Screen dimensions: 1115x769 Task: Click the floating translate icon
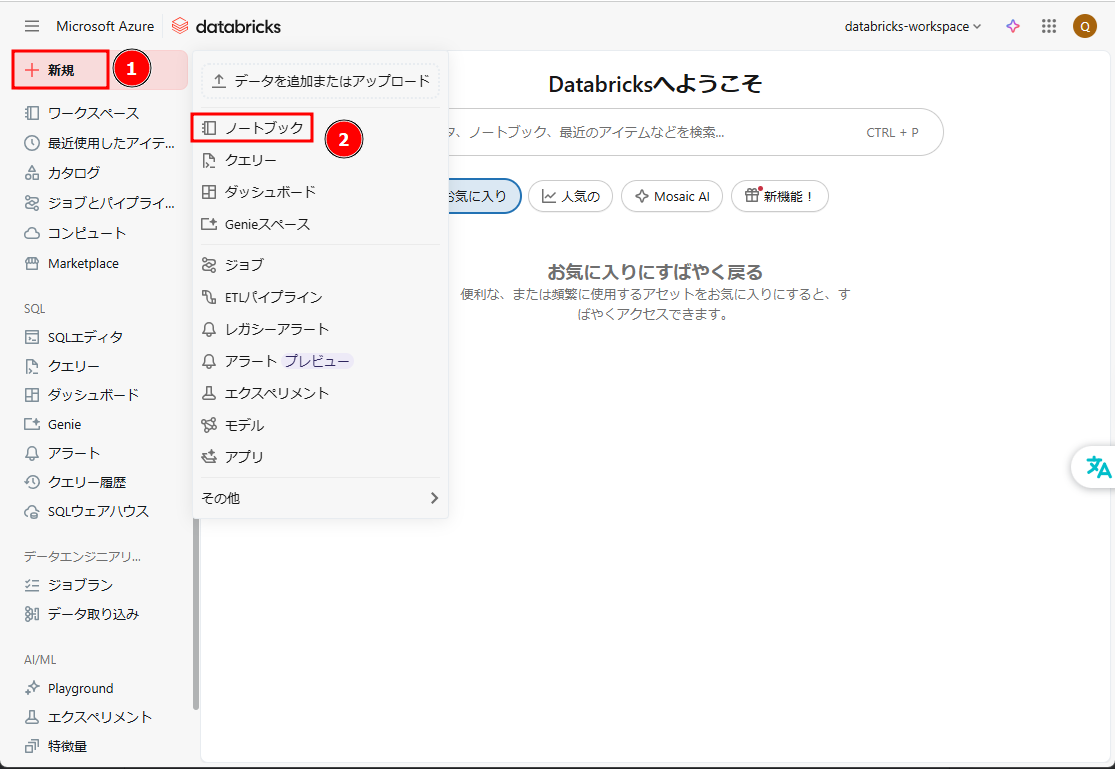coord(1098,467)
